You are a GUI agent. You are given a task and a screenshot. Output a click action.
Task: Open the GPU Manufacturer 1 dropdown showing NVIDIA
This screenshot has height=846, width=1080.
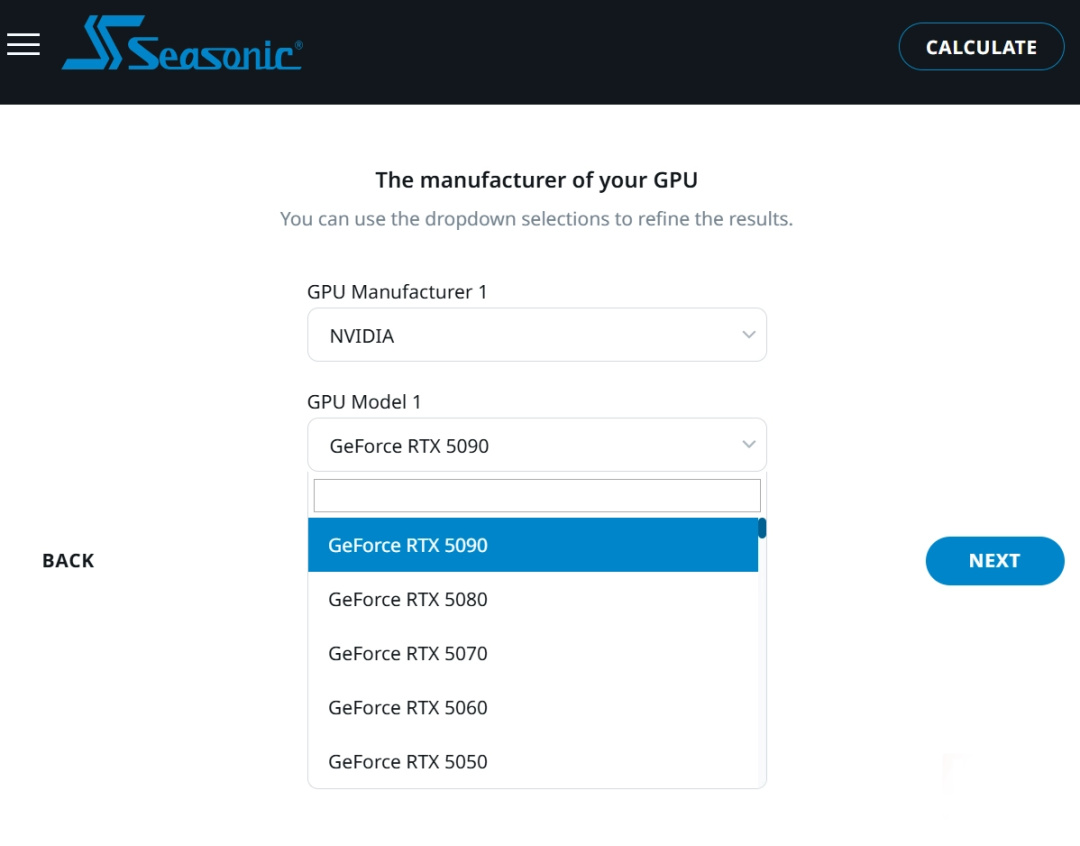pyautogui.click(x=536, y=335)
